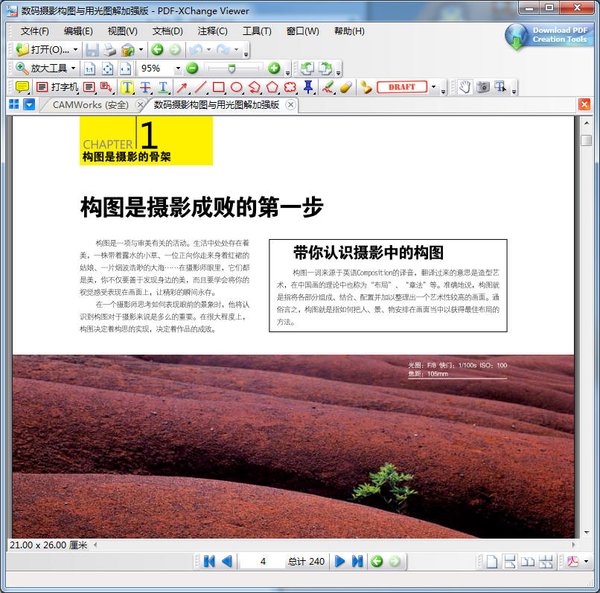Switch to single page layout
This screenshot has height=593, width=600.
492,562
